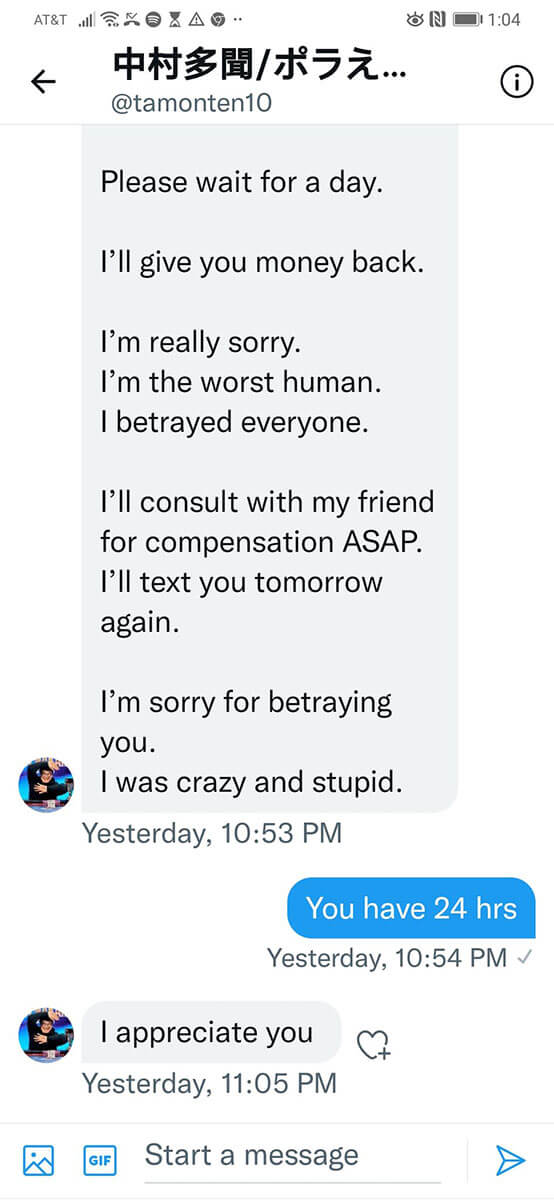Open conversation info icon
This screenshot has width=554, height=1200.
(516, 83)
